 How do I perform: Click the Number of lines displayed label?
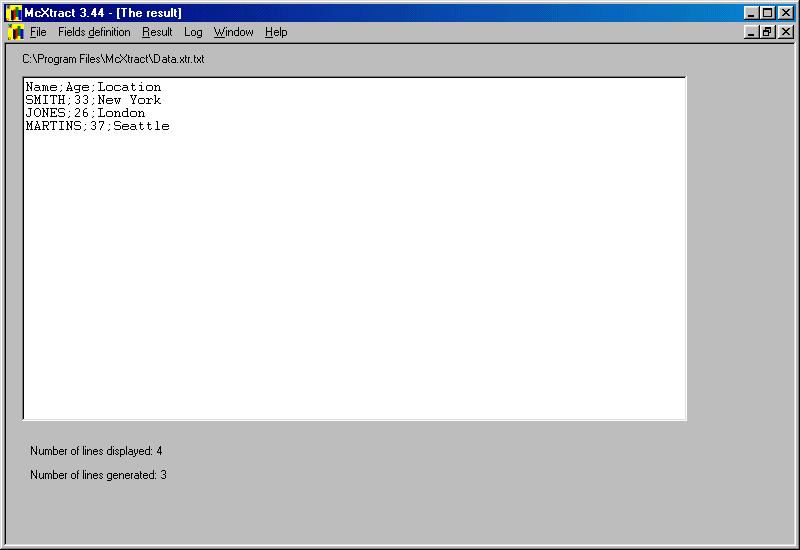coord(96,451)
